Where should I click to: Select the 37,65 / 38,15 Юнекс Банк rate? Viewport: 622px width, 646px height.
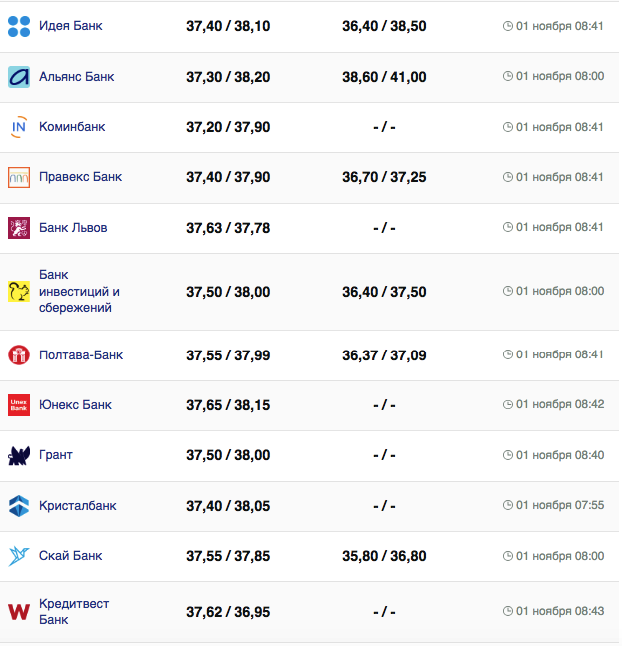coord(228,405)
